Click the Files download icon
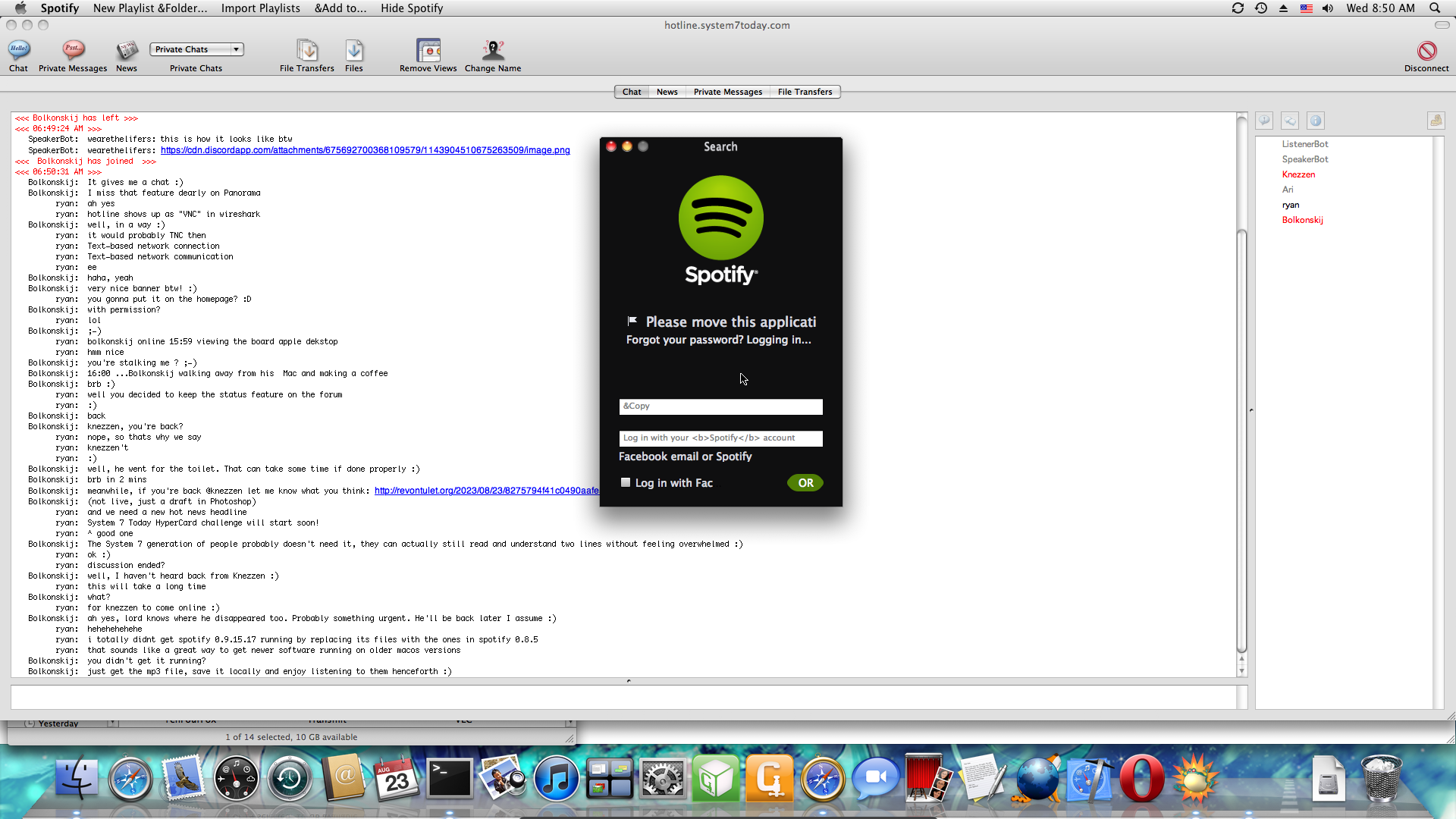The width and height of the screenshot is (1456, 819). pyautogui.click(x=354, y=51)
